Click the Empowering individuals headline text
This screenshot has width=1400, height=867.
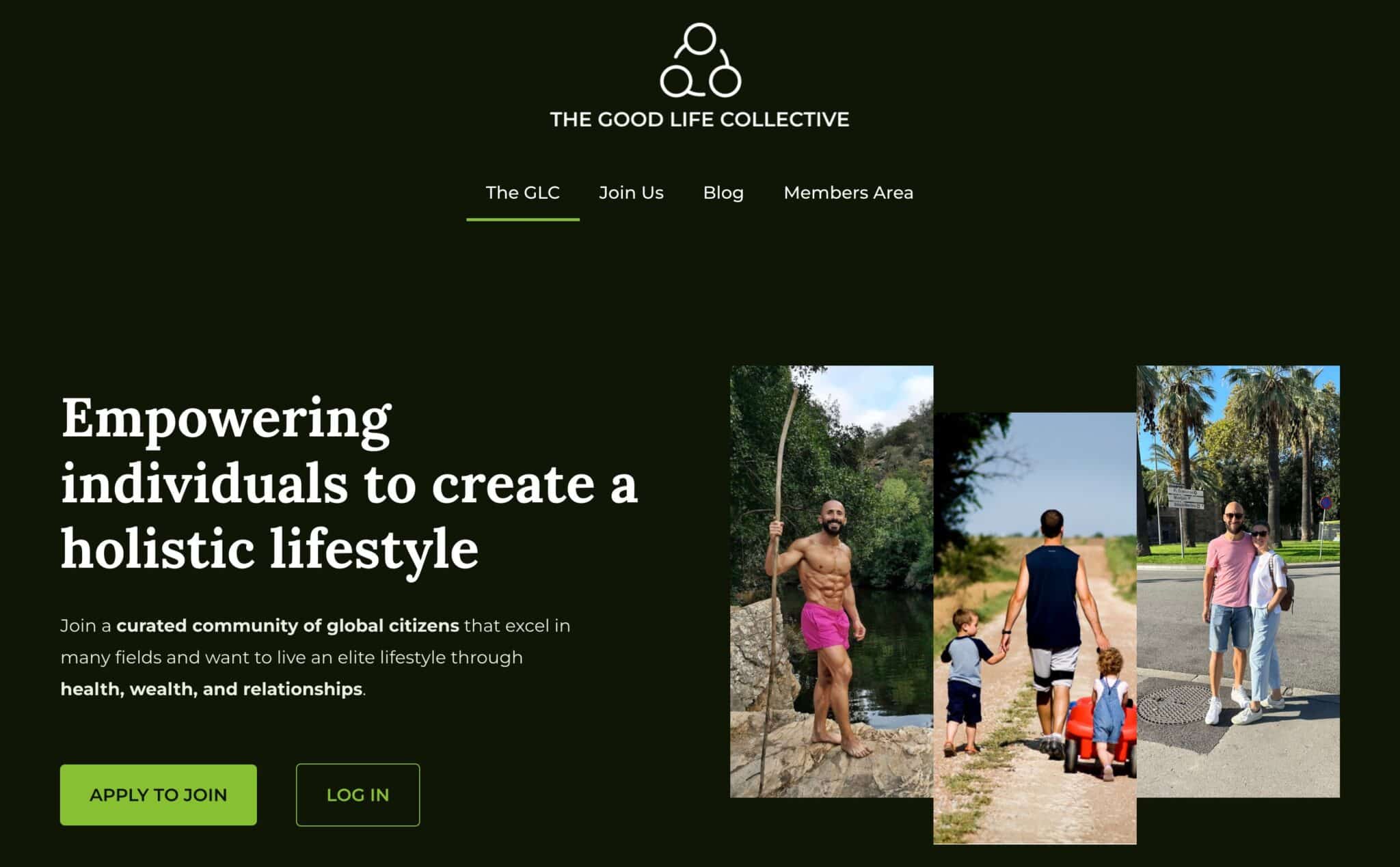[x=349, y=483]
